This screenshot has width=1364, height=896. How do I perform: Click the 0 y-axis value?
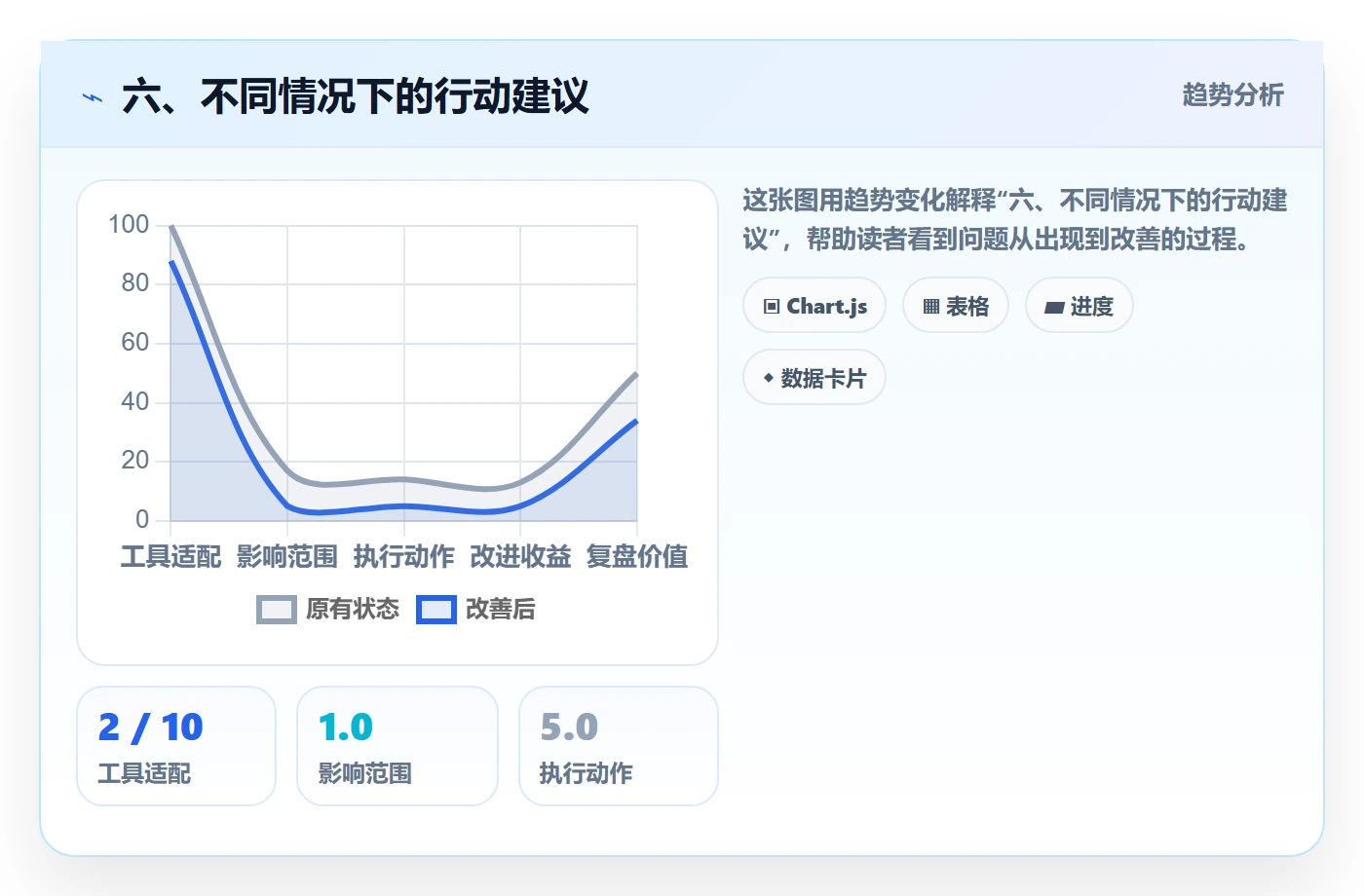click(x=142, y=519)
